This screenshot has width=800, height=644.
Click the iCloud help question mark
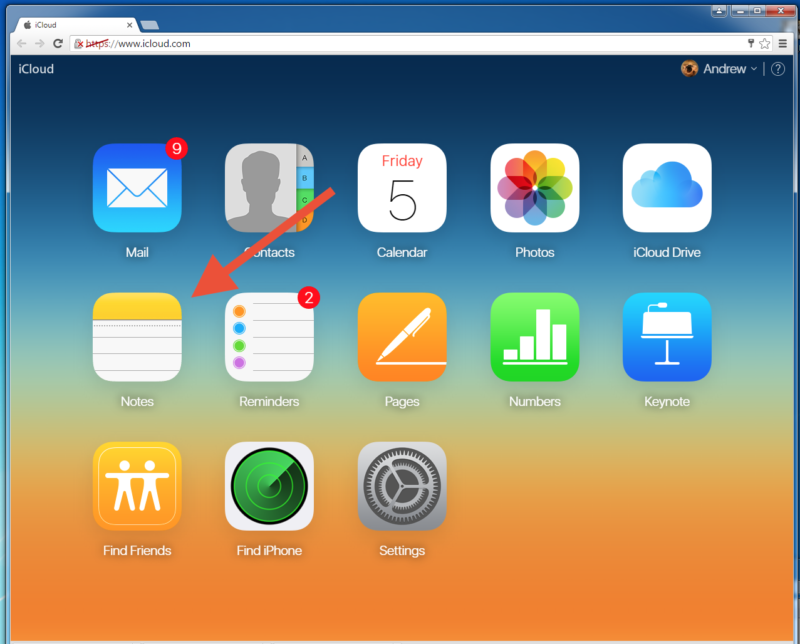[777, 68]
